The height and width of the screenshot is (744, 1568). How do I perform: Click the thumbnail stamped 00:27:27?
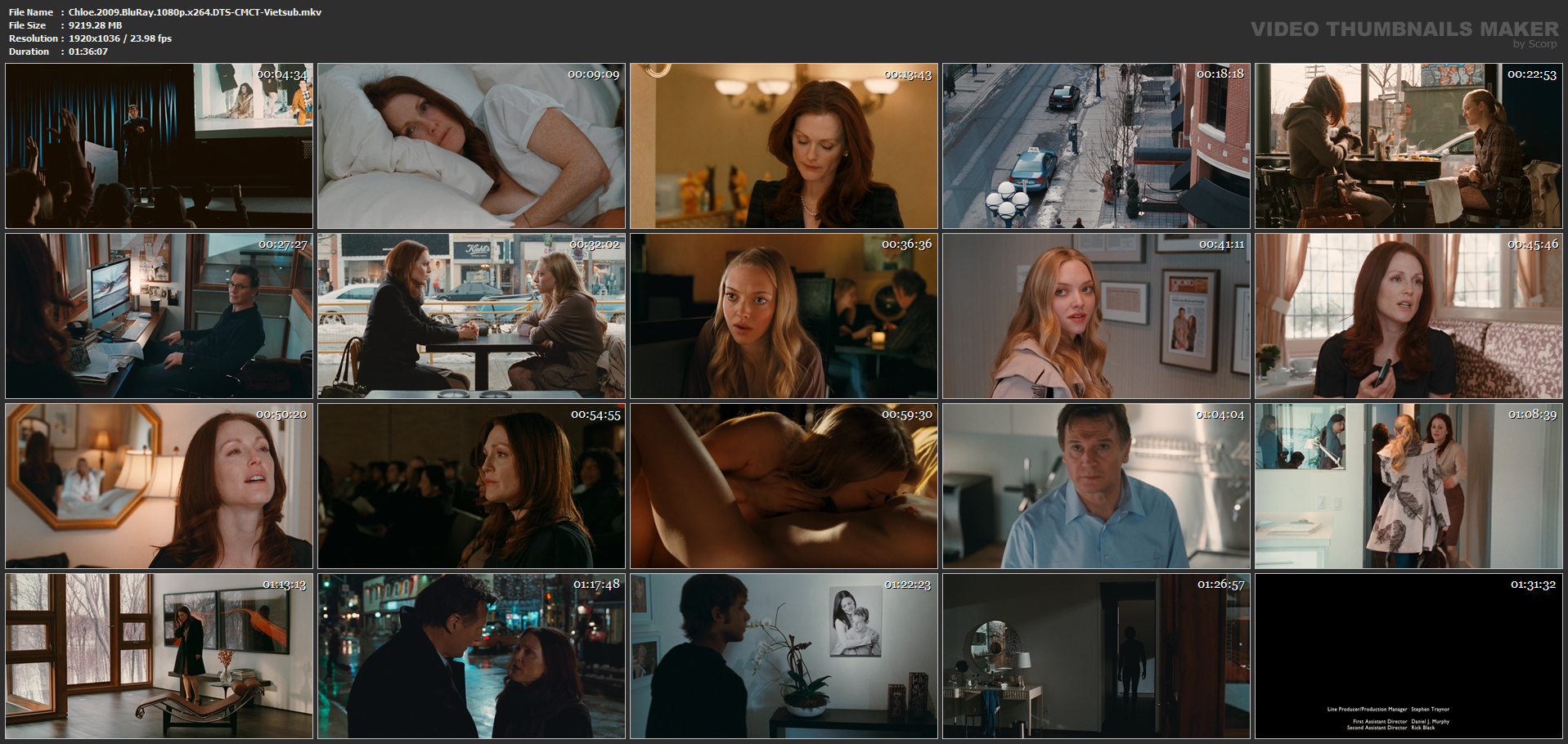159,316
